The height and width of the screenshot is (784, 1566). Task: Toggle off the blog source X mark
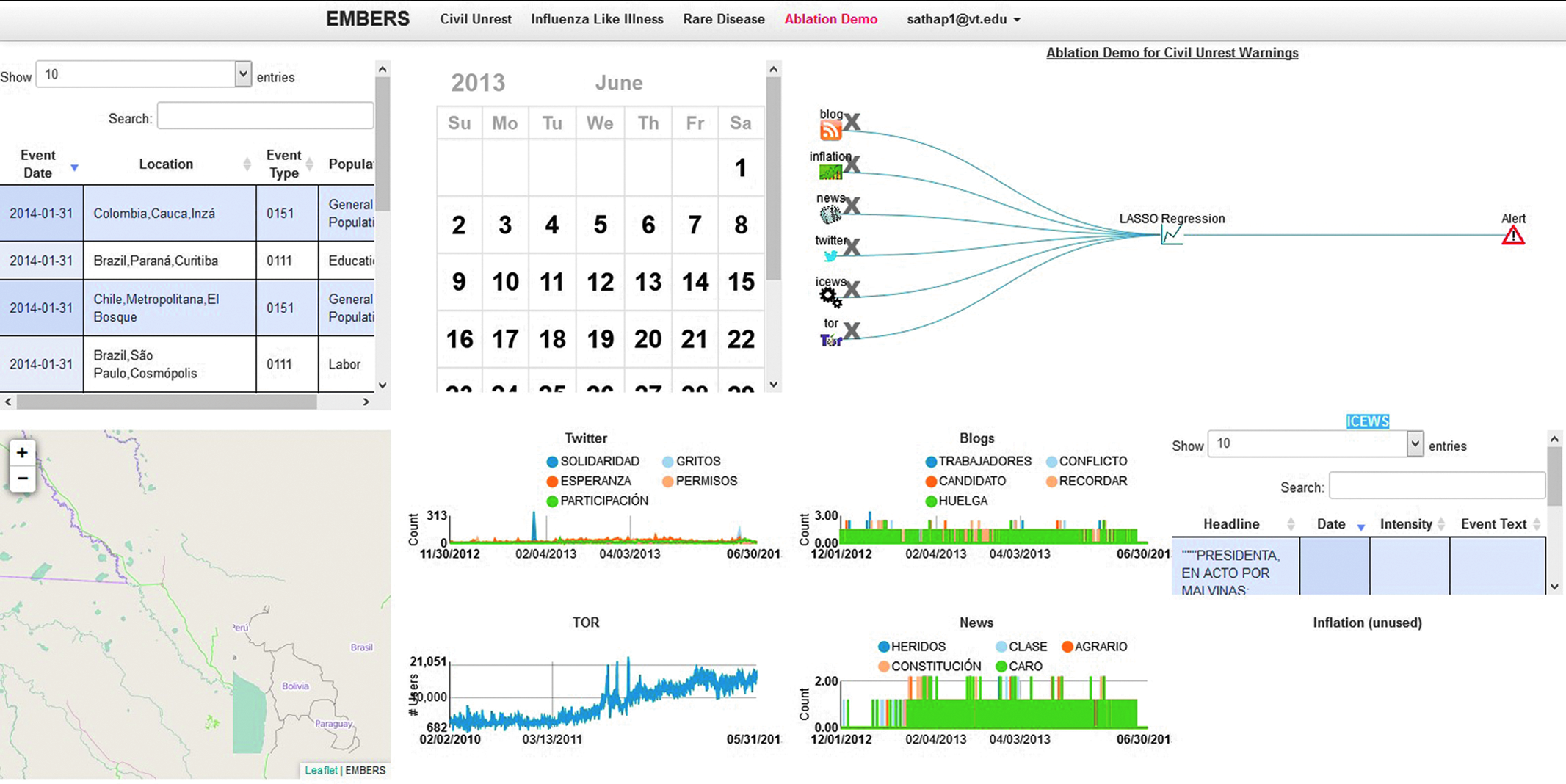coord(852,121)
